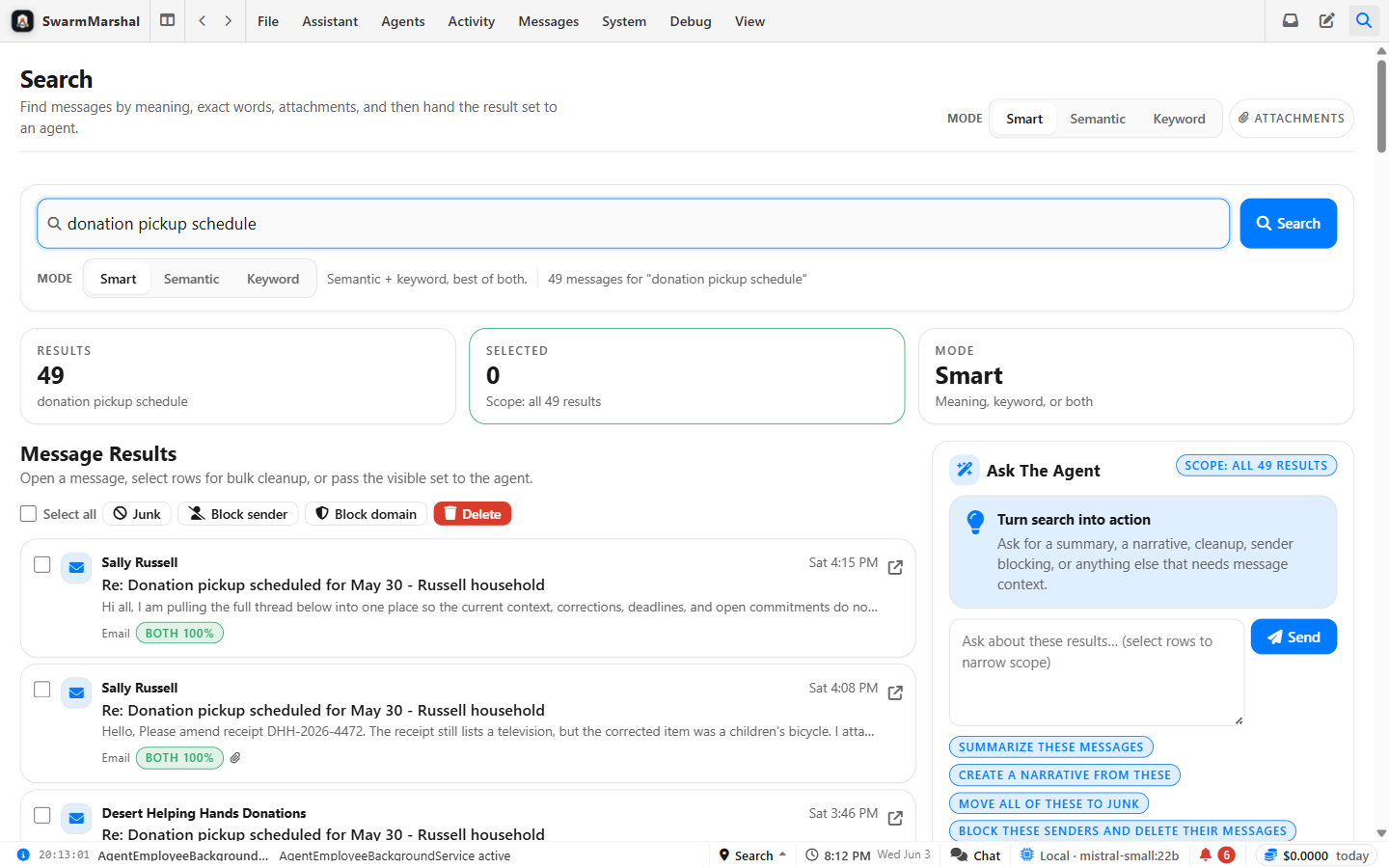Image resolution: width=1389 pixels, height=868 pixels.
Task: Click the lightbulb tip icon
Action: [975, 522]
